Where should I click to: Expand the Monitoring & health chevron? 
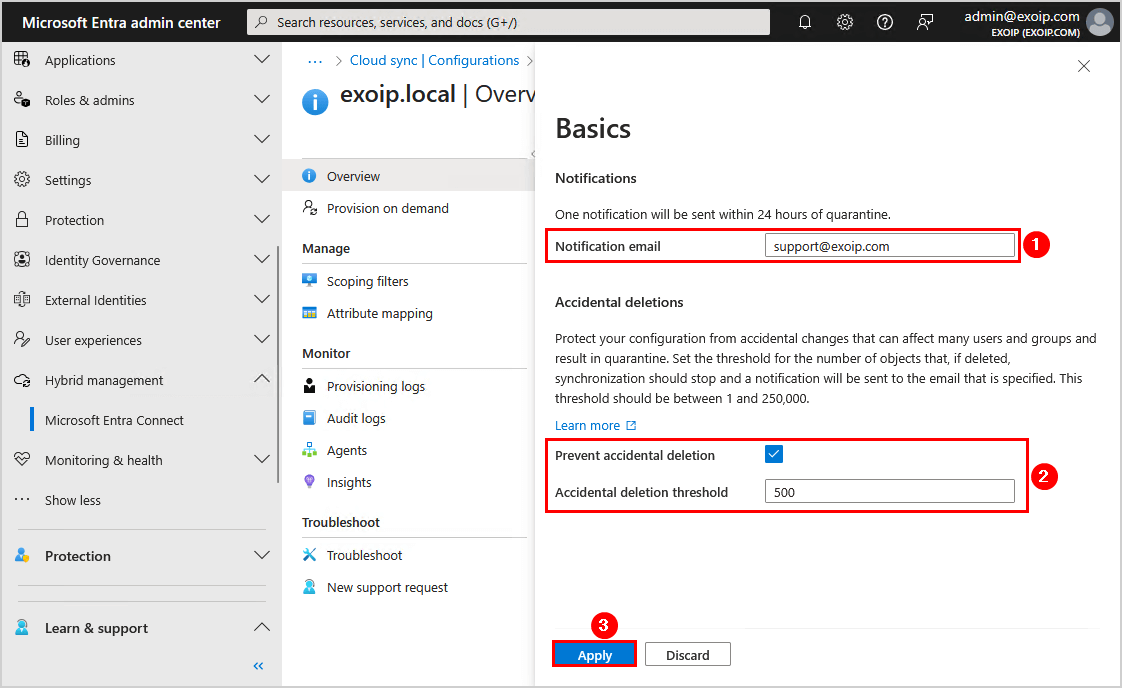(262, 459)
